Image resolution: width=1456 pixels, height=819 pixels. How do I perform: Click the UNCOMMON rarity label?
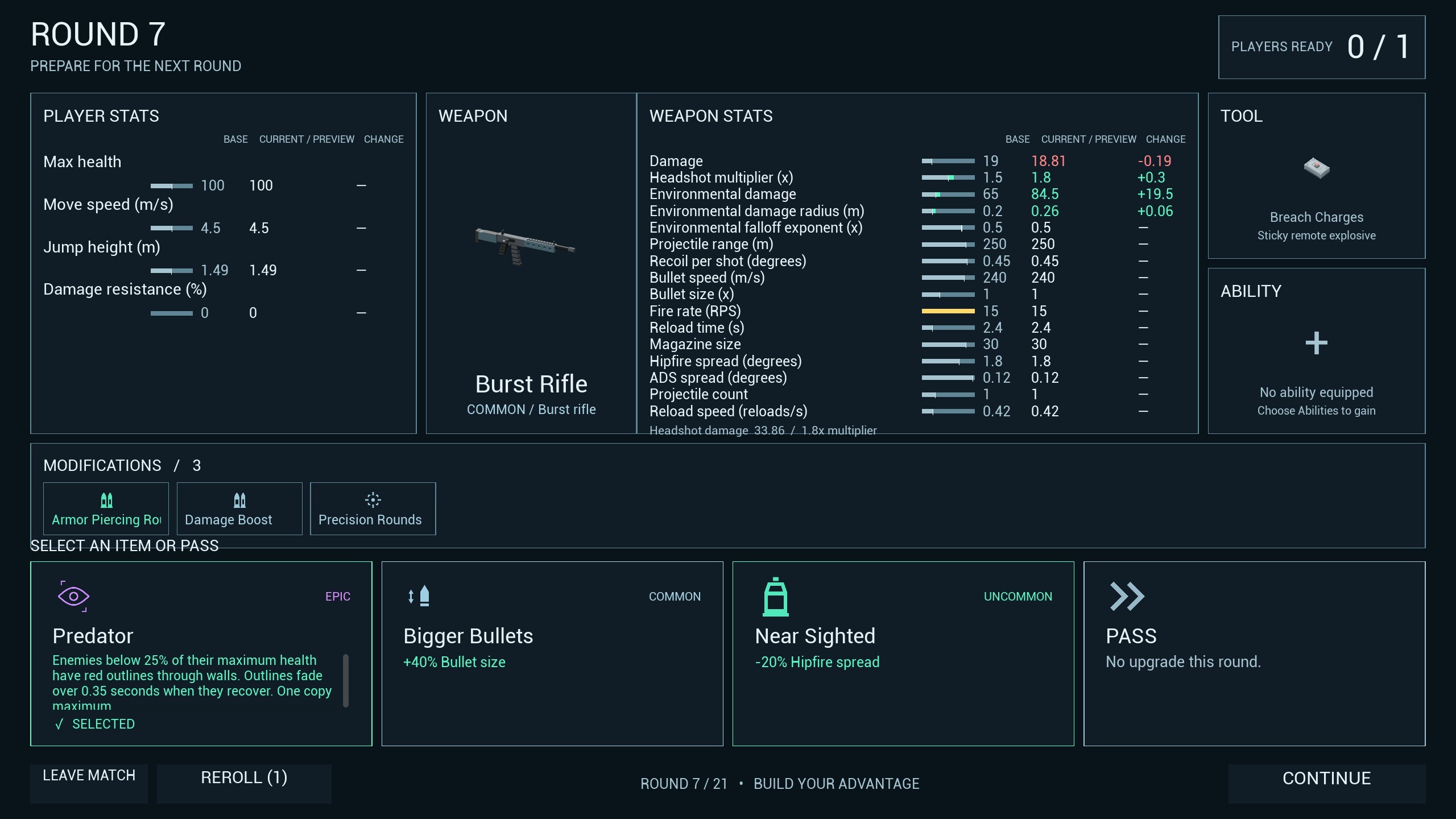point(1017,597)
